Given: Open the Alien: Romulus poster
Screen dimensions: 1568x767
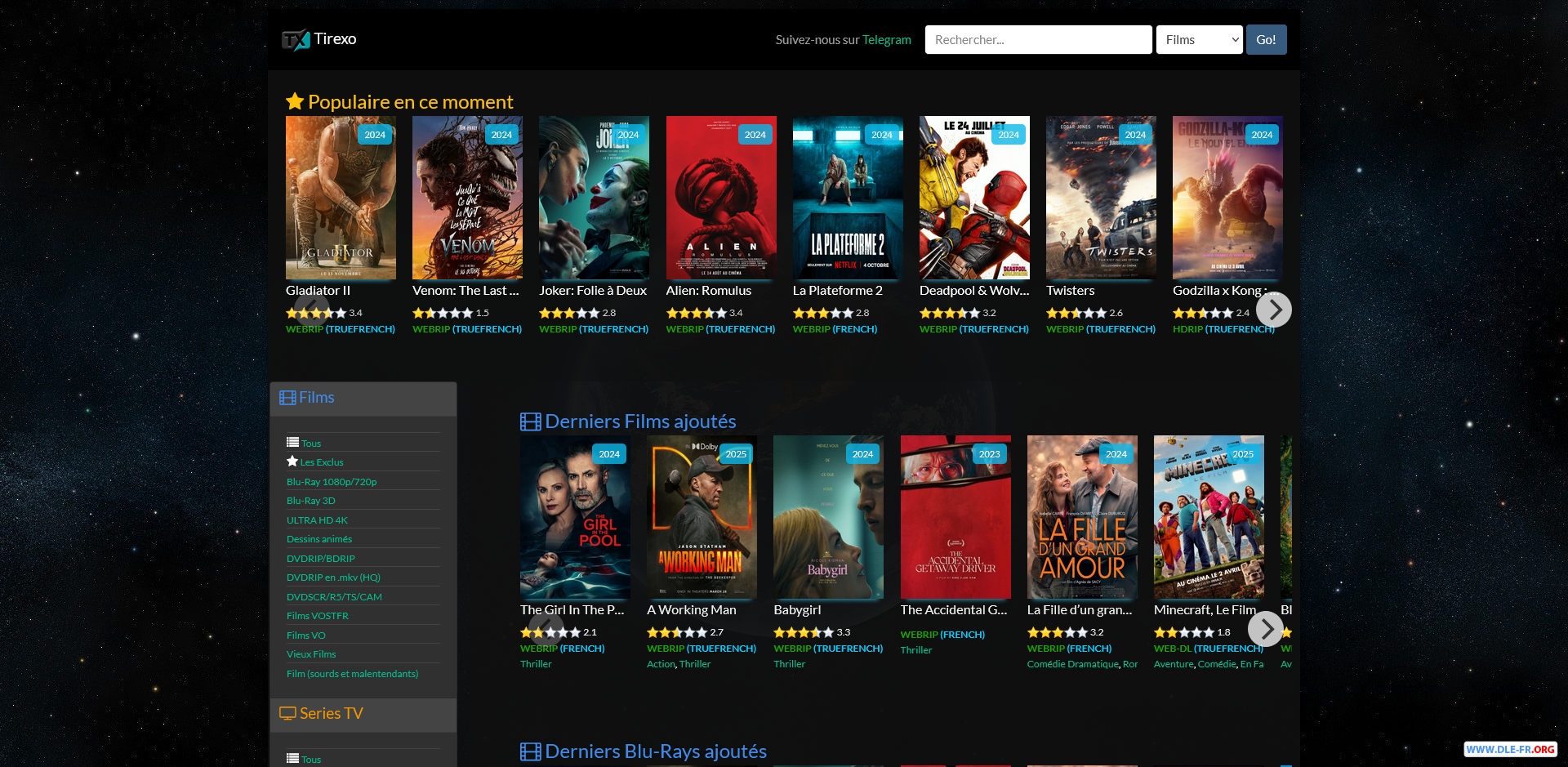Looking at the screenshot, I should [721, 198].
